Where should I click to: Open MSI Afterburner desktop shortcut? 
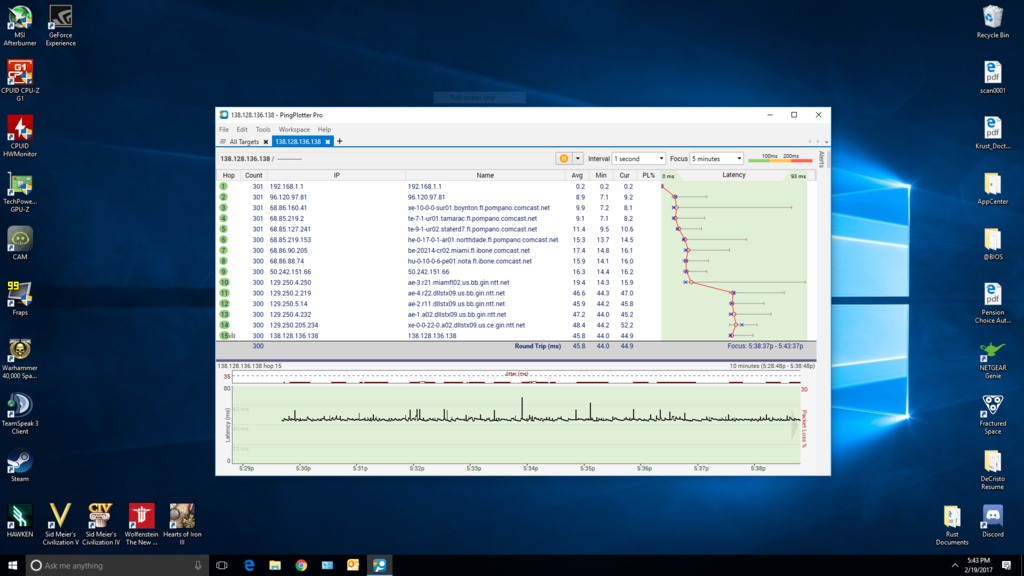20,25
